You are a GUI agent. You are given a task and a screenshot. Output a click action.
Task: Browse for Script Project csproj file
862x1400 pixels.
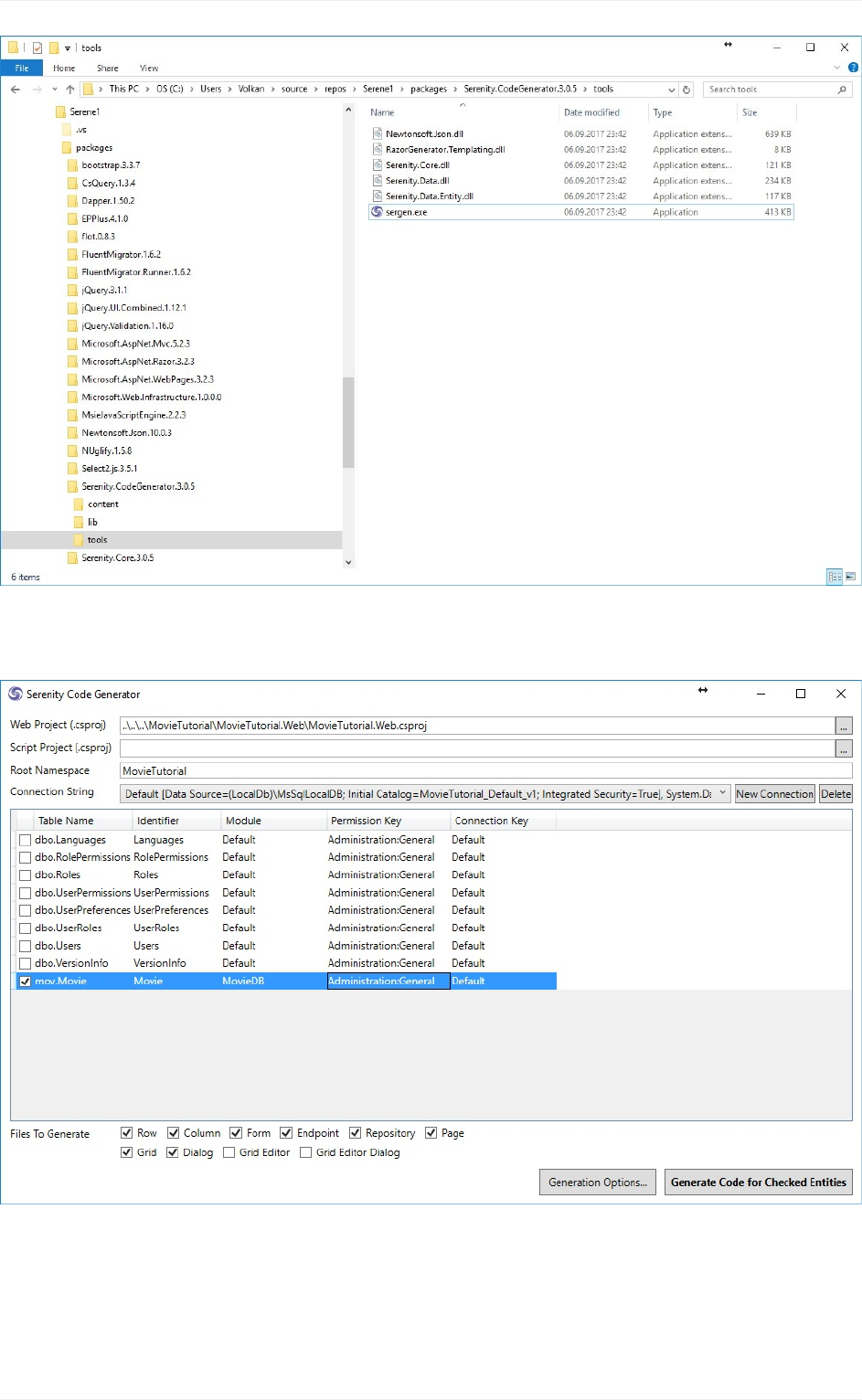[x=844, y=748]
